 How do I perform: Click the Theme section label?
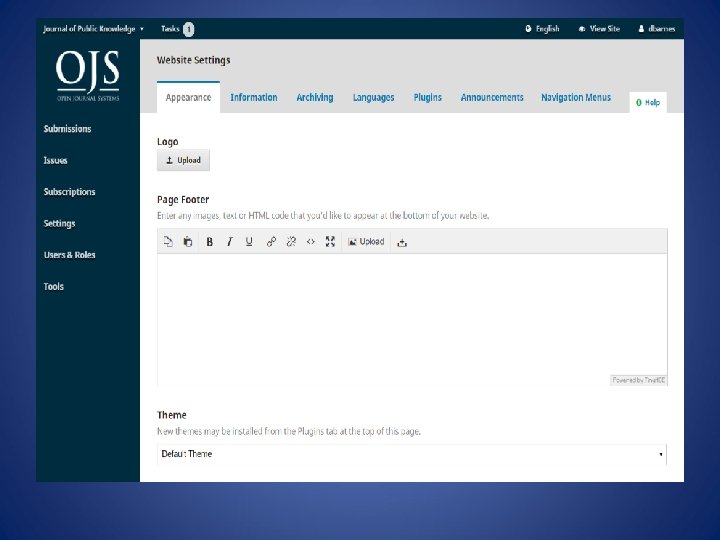(172, 415)
